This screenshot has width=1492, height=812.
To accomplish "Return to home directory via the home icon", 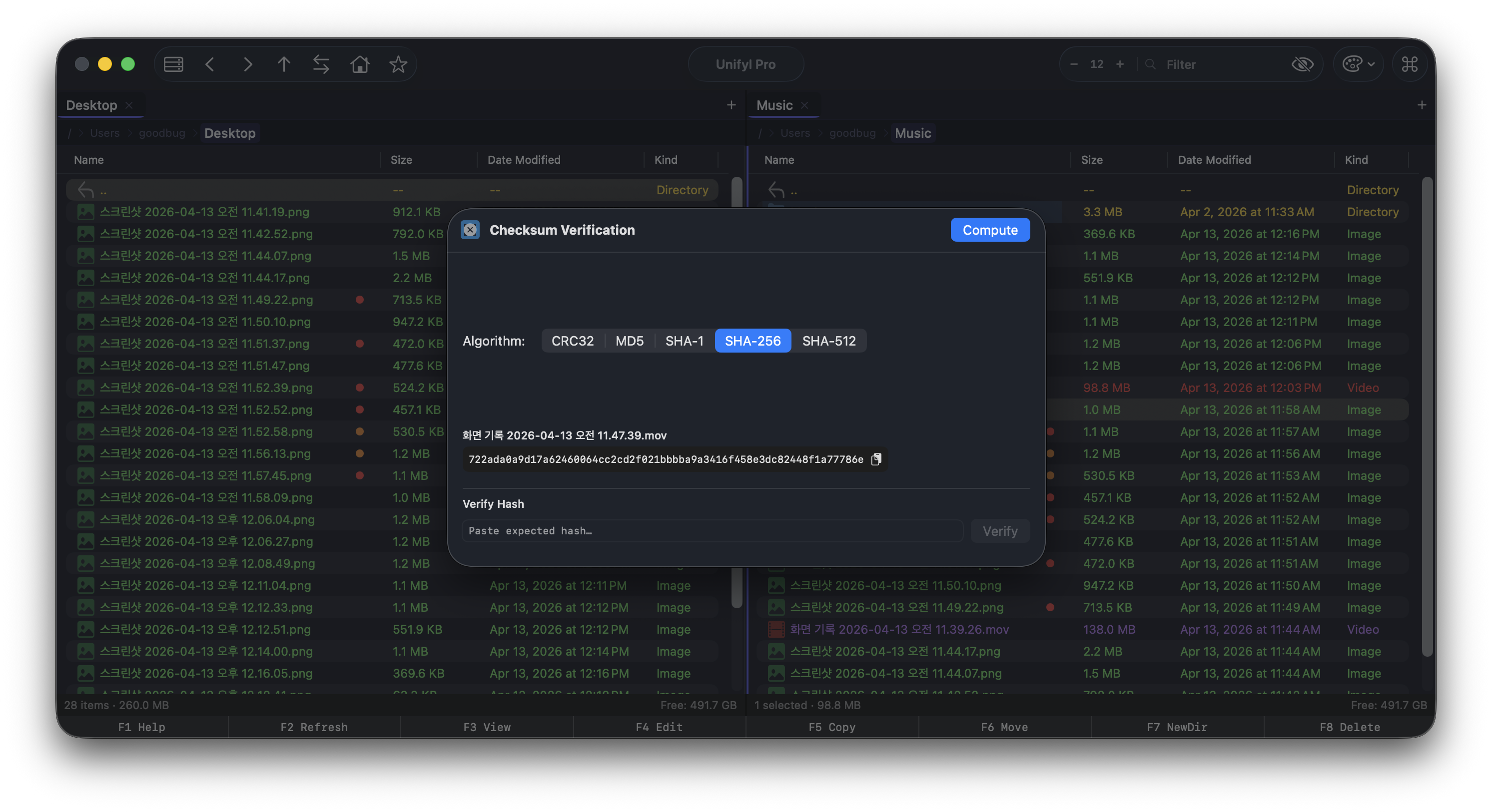I will pyautogui.click(x=359, y=64).
